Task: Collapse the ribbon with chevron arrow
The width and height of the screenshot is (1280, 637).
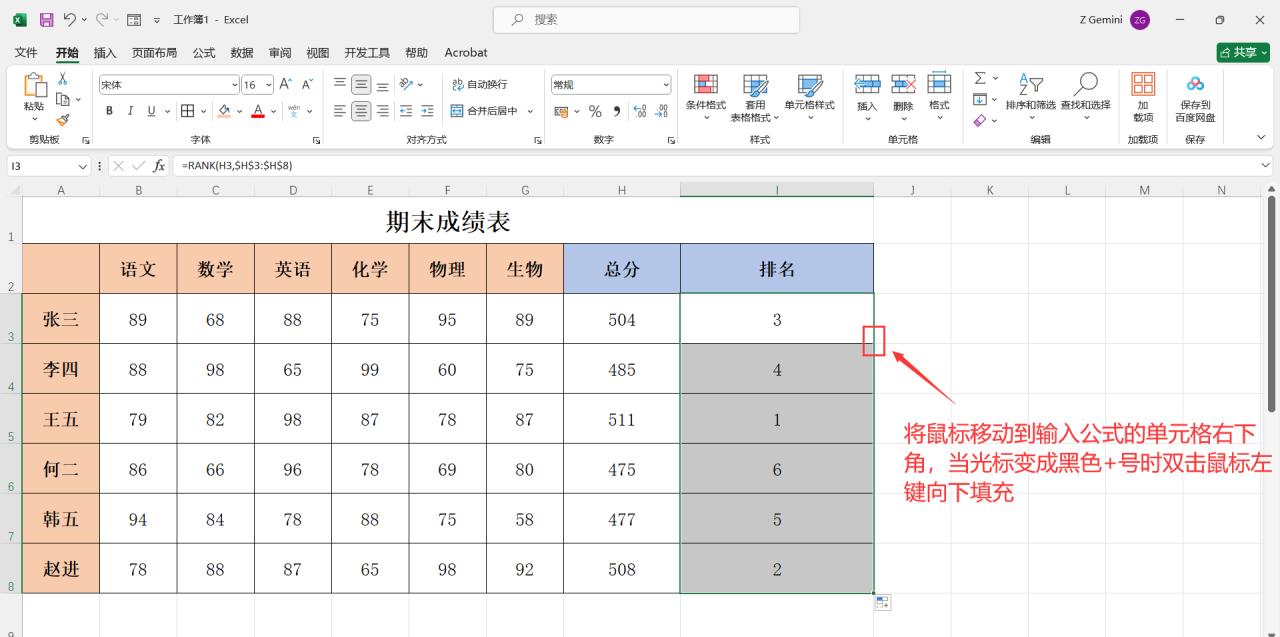Action: [1261, 138]
